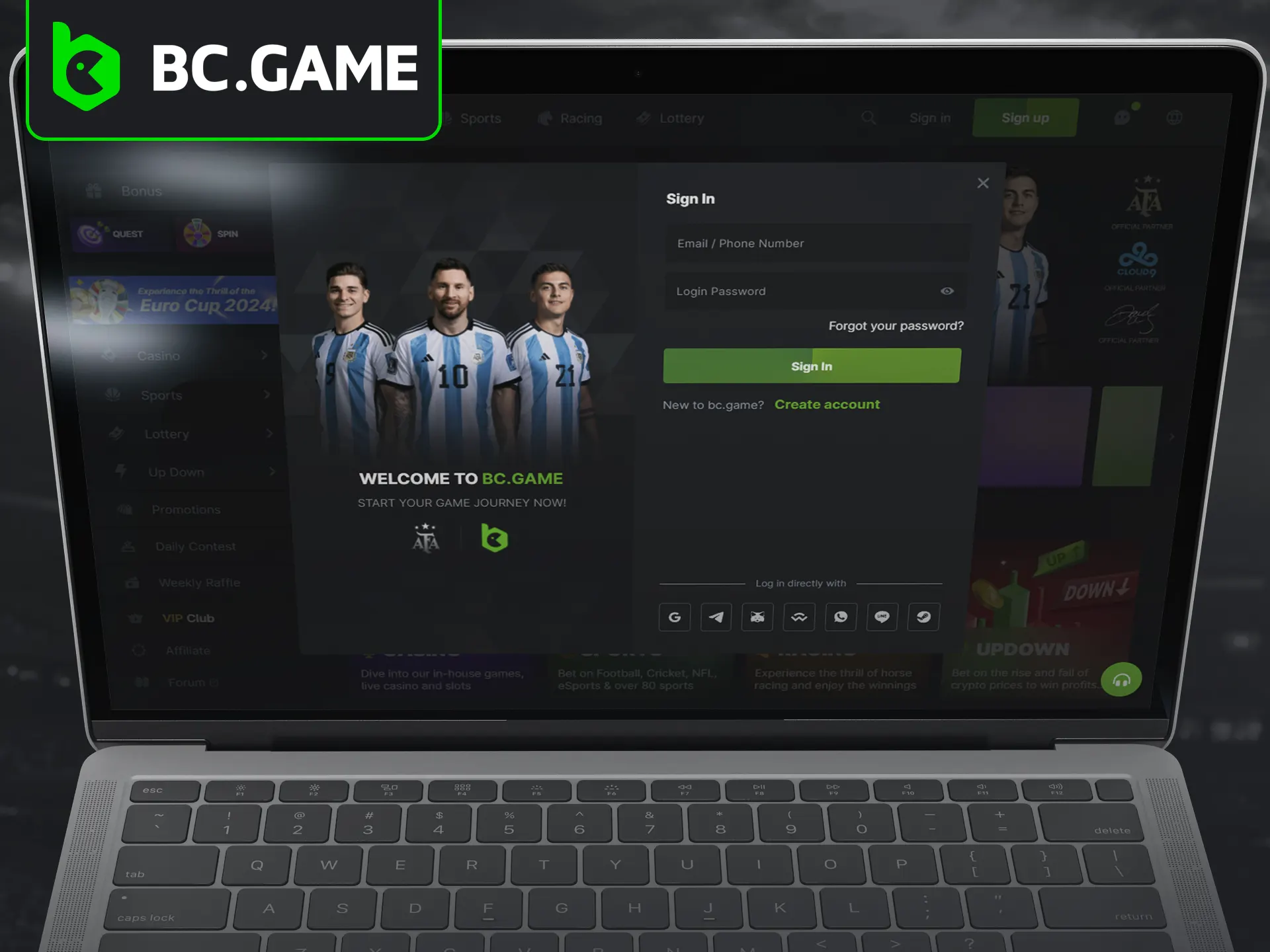1270x952 pixels.
Task: Click the WhatsApp sign-in icon
Action: (840, 617)
